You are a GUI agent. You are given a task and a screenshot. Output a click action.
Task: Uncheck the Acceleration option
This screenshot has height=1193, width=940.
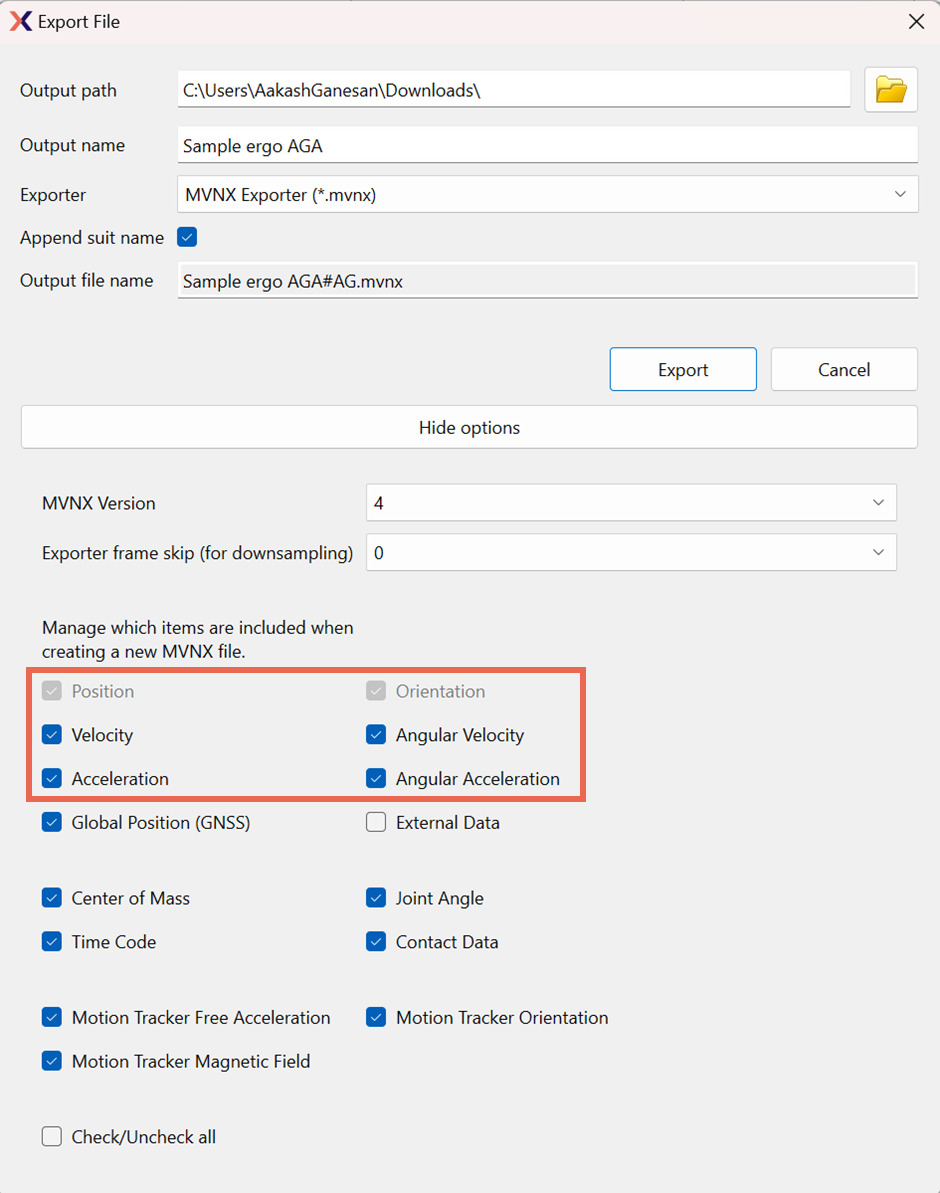click(51, 778)
